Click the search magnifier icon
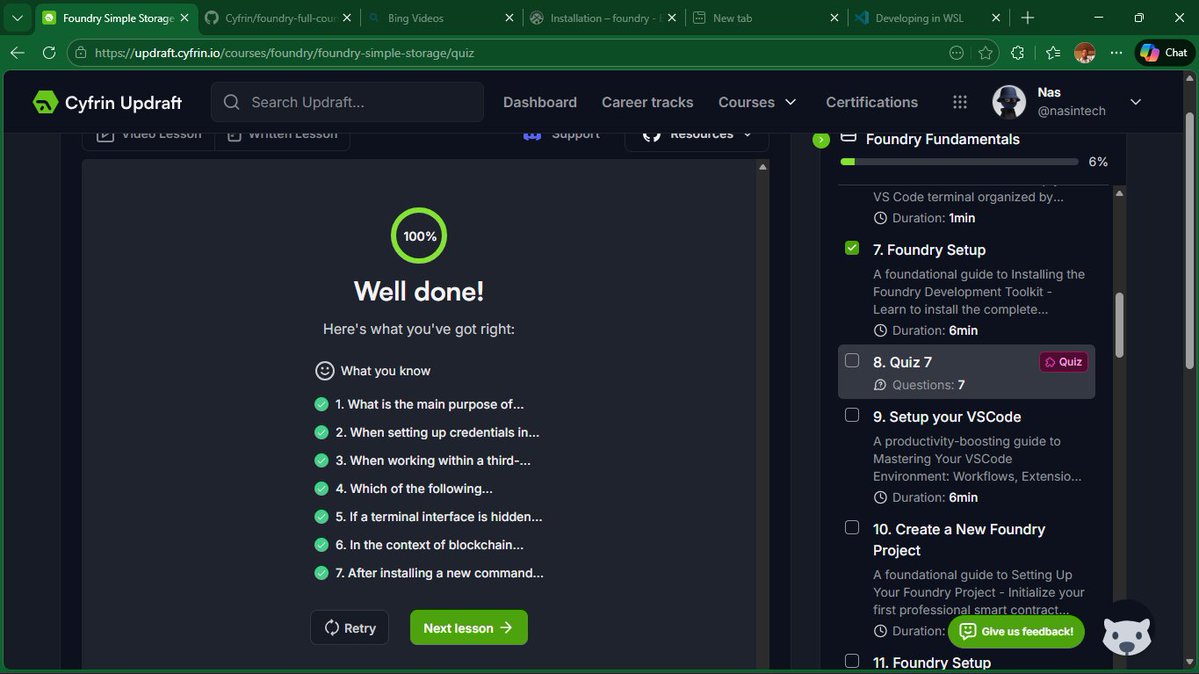Viewport: 1199px width, 674px height. point(232,102)
